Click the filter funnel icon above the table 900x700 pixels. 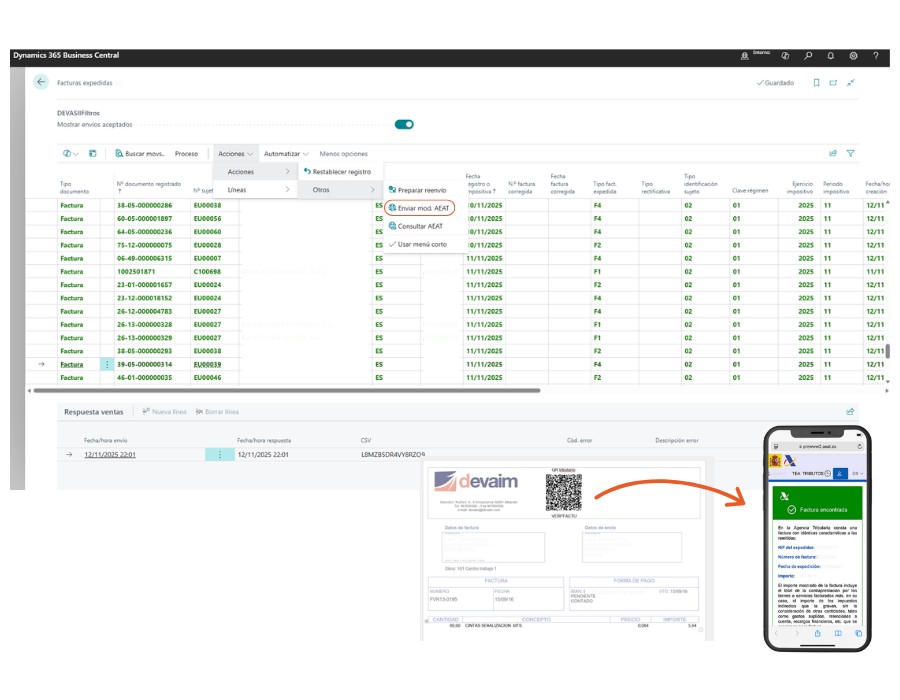(851, 154)
